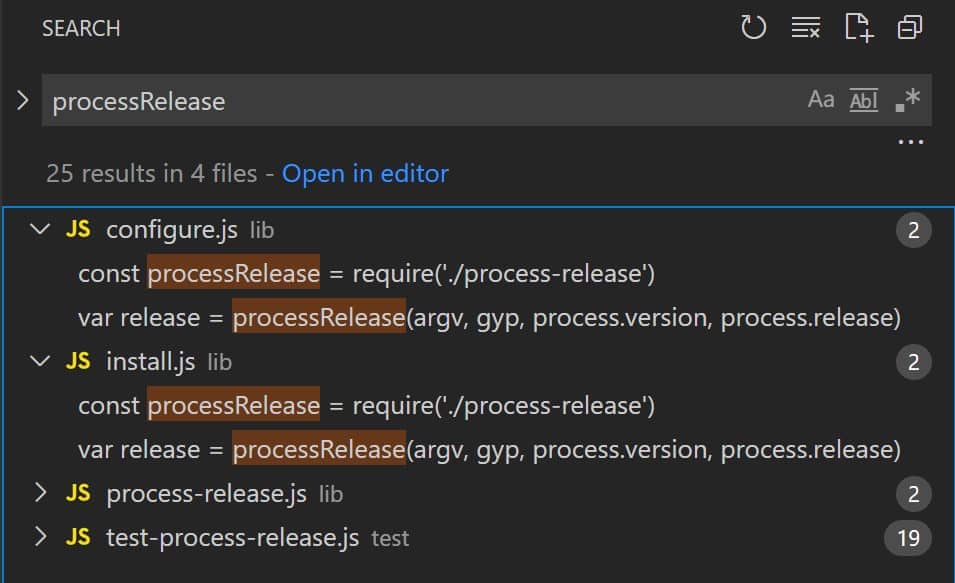The image size is (955, 583).
Task: Select first configure.js const processRelease match
Action: 233,274
